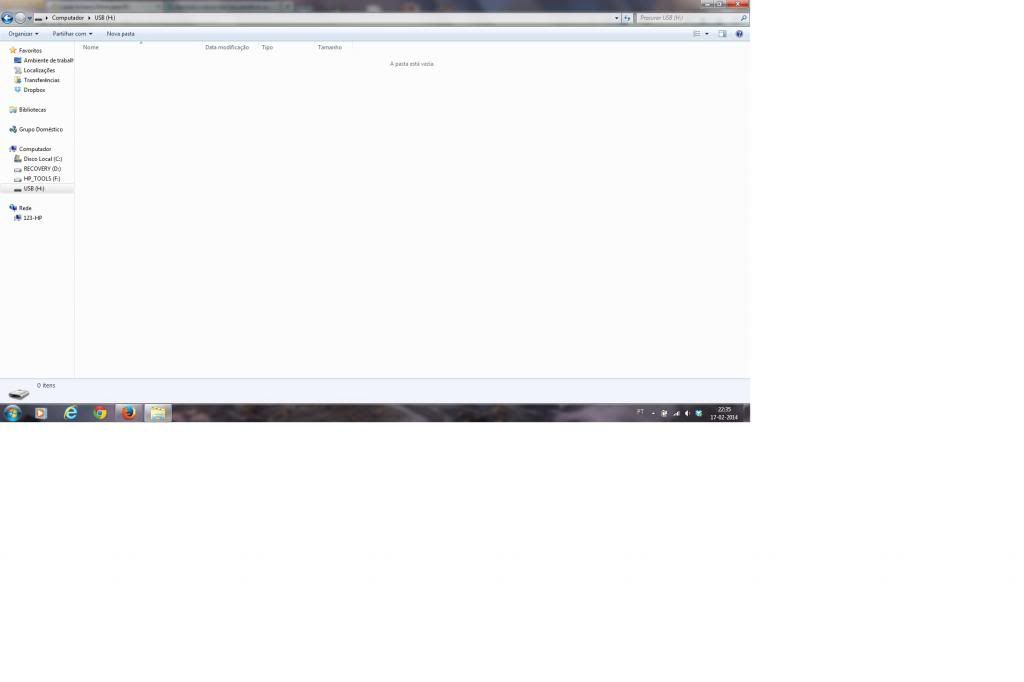Image resolution: width=1024 pixels, height=682 pixels.
Task: Change the view using the view icon
Action: point(697,34)
